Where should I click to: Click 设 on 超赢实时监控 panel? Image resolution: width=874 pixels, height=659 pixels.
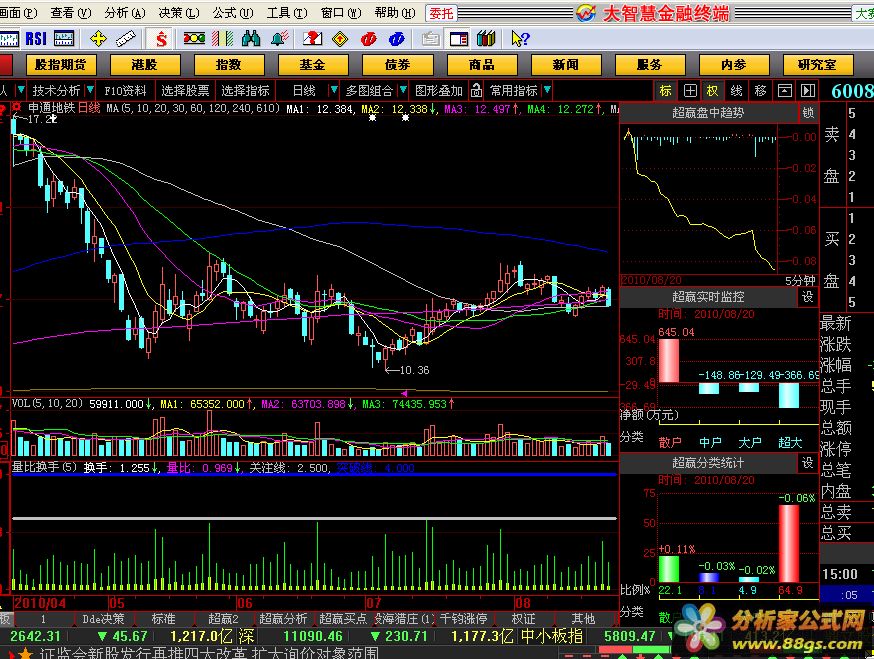(808, 297)
